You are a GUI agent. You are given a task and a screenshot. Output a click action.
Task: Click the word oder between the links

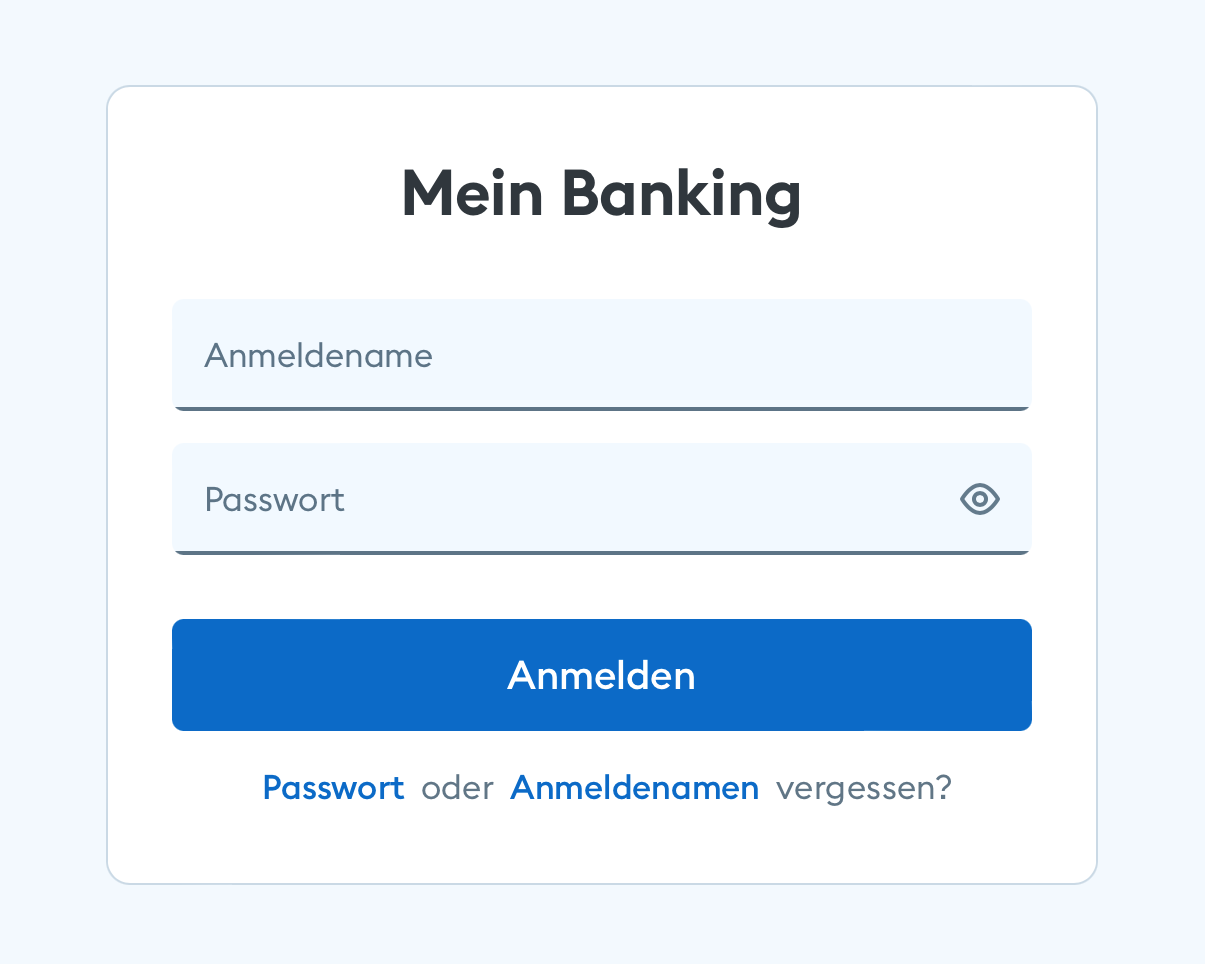pyautogui.click(x=457, y=788)
